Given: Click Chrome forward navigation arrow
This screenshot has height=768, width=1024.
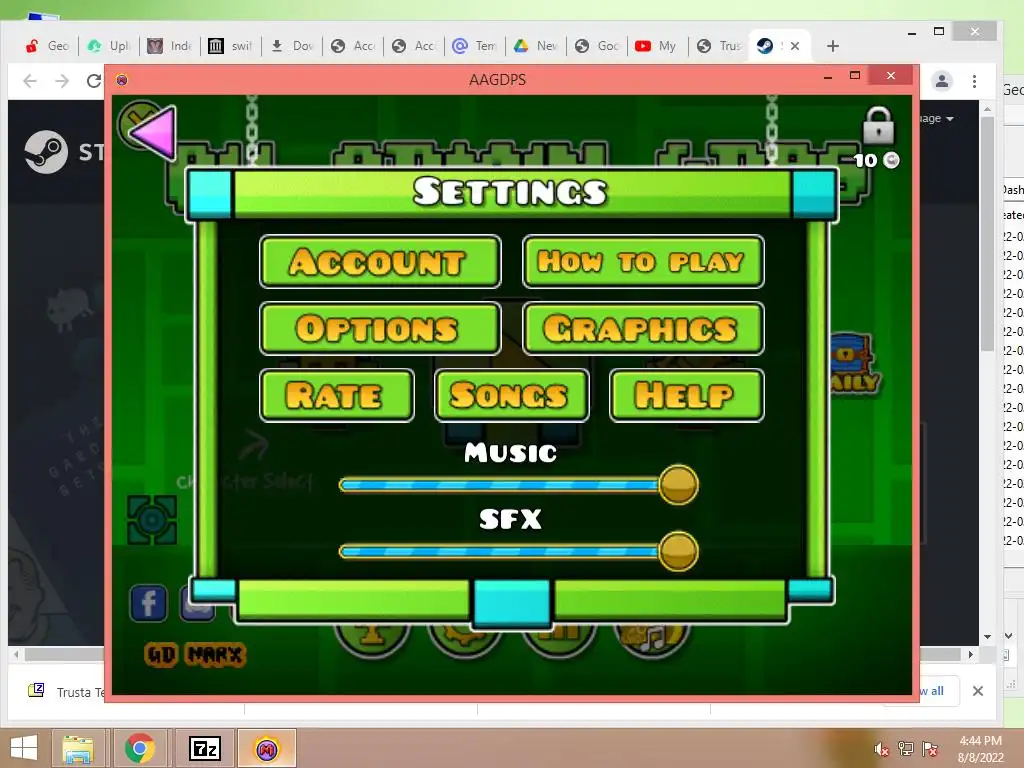Looking at the screenshot, I should pyautogui.click(x=62, y=81).
